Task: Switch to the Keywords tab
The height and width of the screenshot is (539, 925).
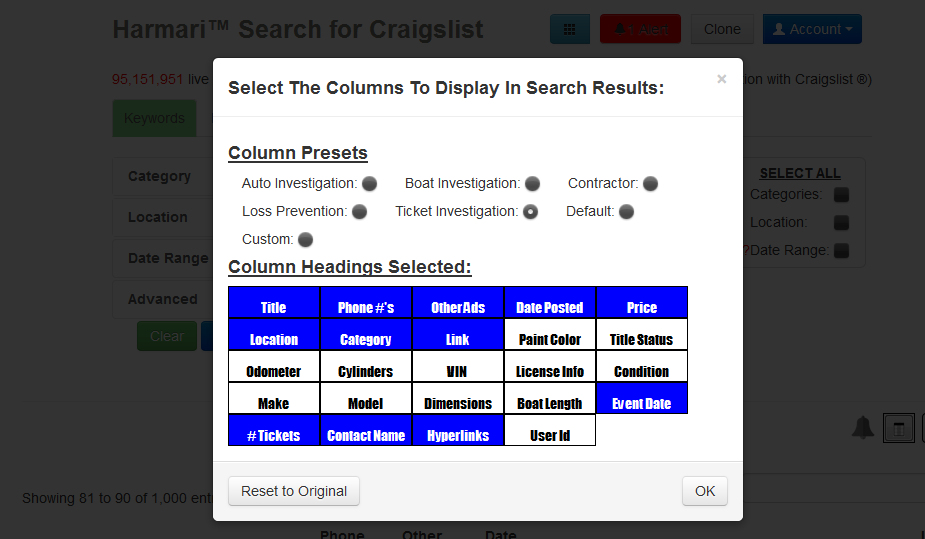Action: (155, 119)
